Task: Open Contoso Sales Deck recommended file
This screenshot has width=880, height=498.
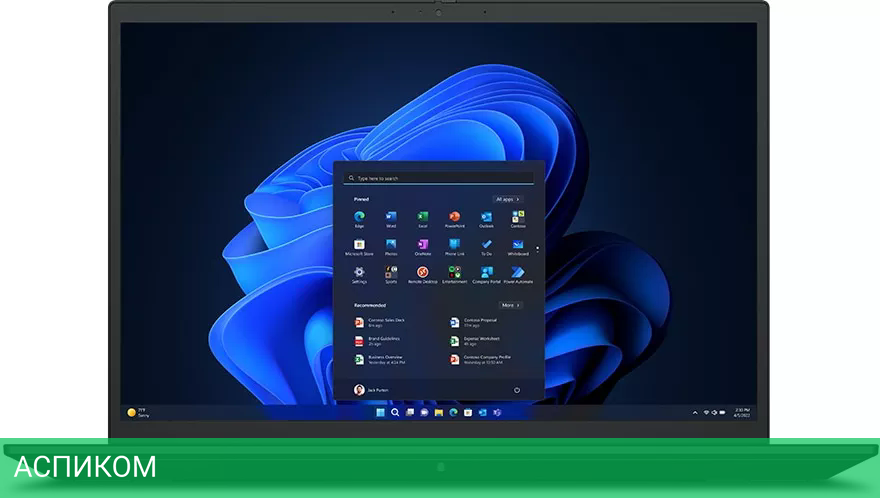Action: point(380,322)
